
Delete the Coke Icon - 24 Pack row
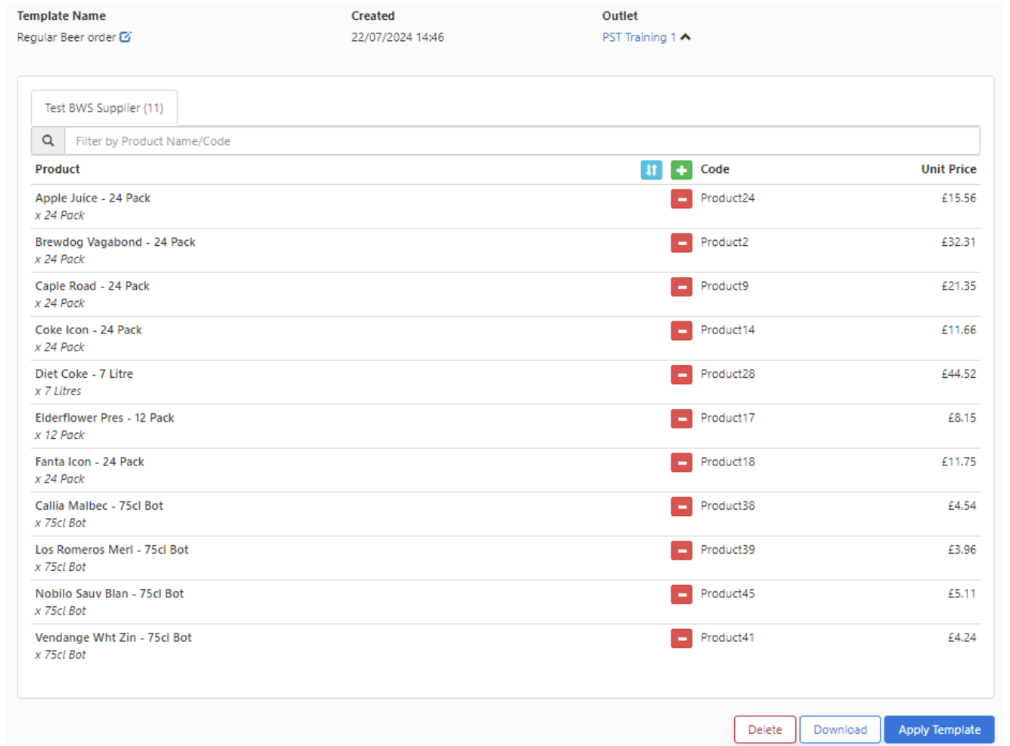(x=681, y=331)
